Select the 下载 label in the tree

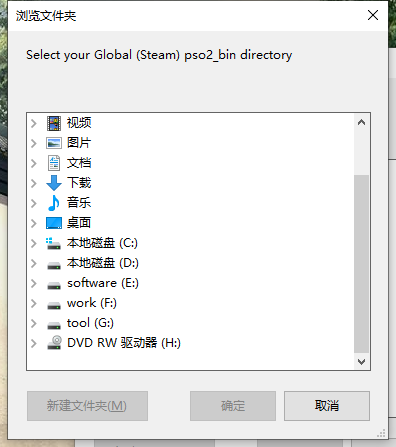tap(79, 183)
